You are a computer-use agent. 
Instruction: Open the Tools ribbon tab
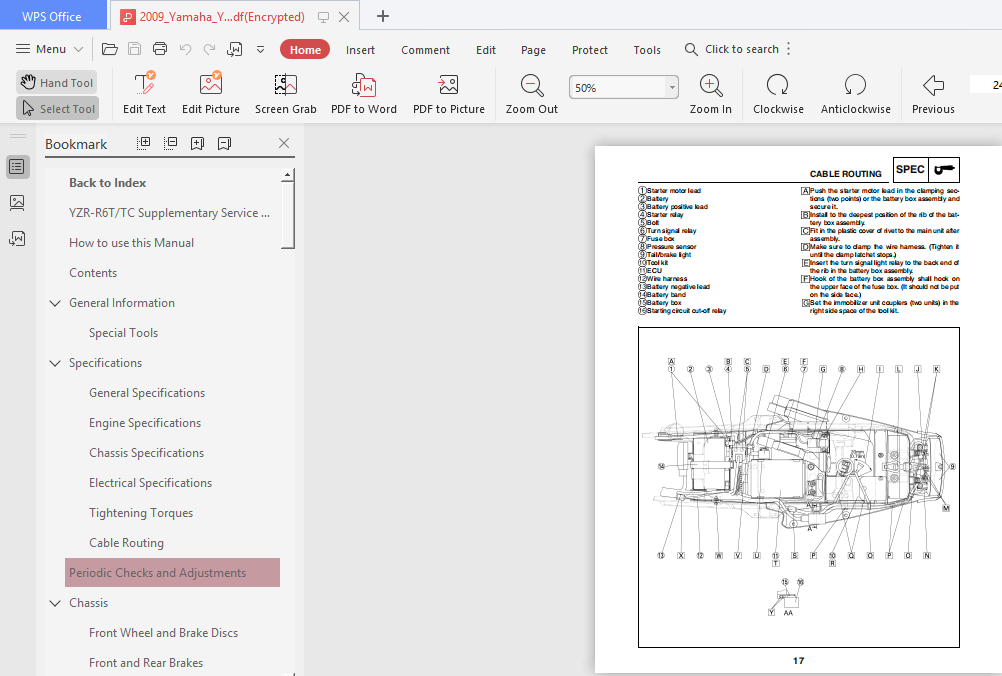point(647,50)
